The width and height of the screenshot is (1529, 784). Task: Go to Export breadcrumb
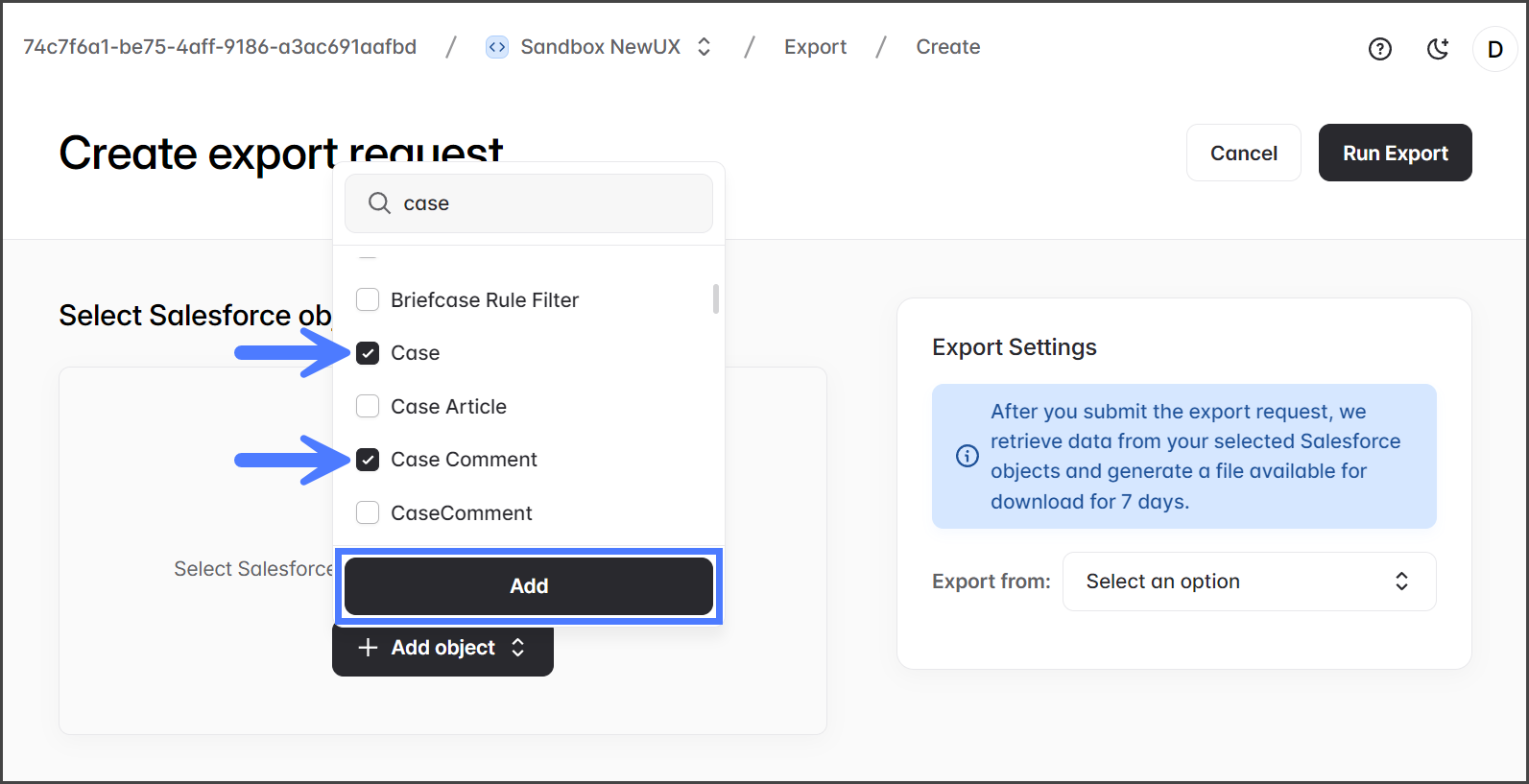(x=815, y=47)
